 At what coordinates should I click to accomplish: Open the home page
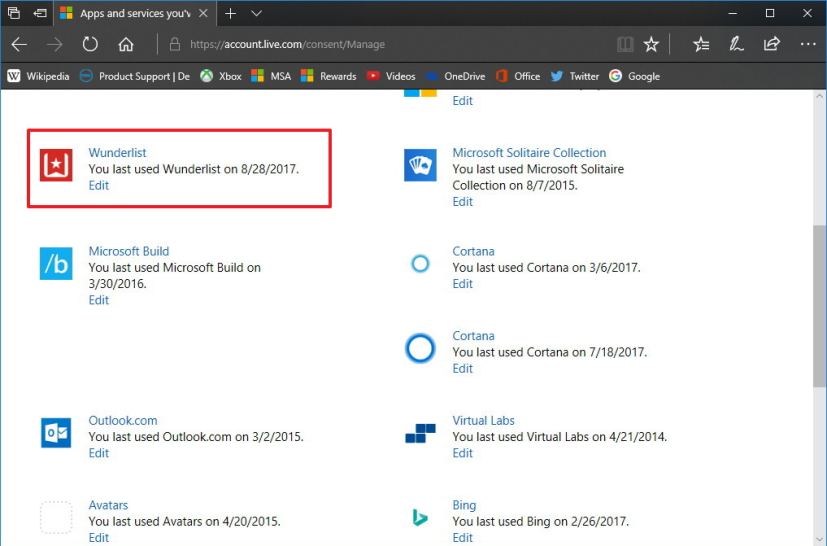(126, 44)
